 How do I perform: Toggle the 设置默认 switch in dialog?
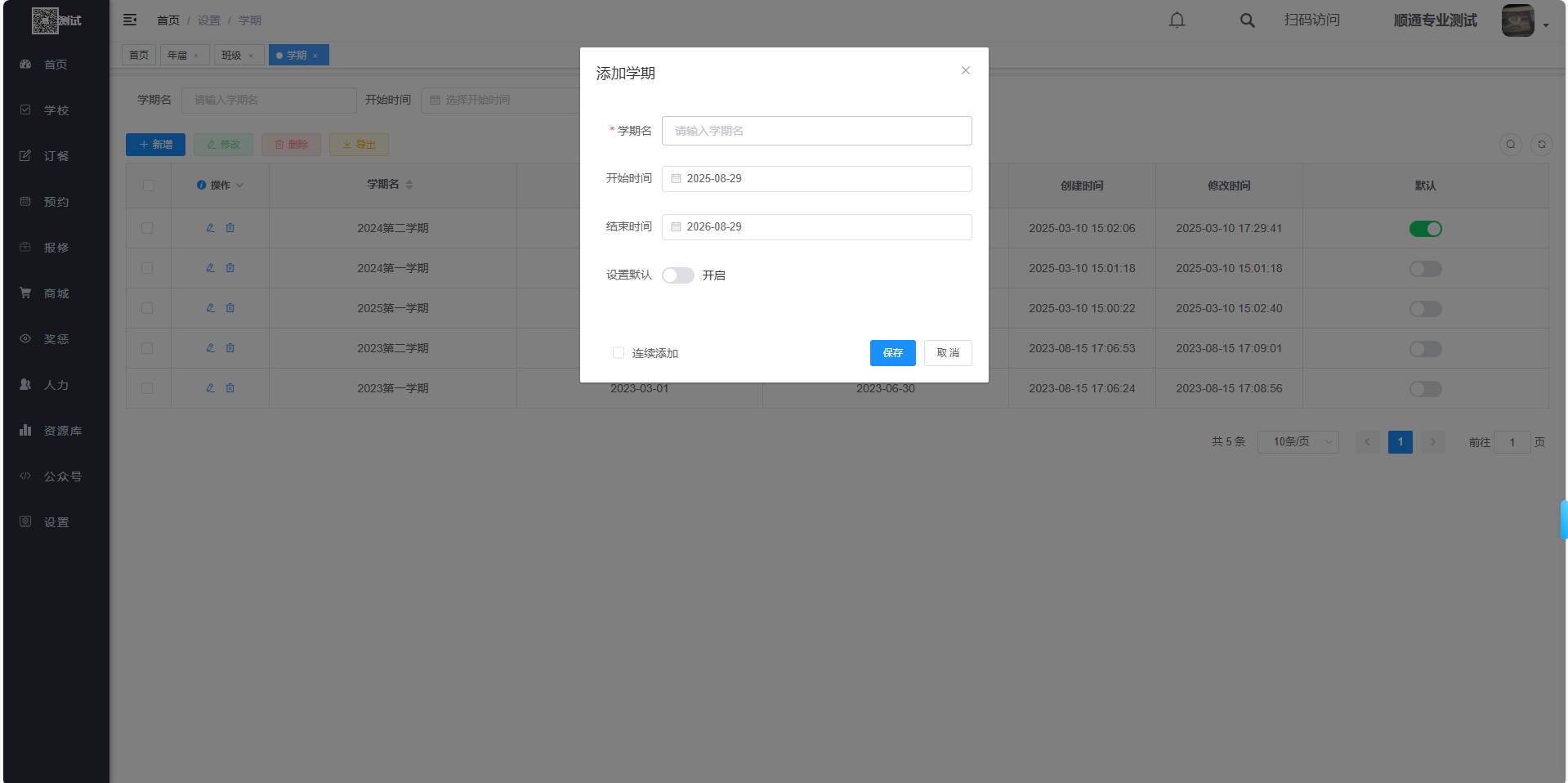[x=678, y=275]
